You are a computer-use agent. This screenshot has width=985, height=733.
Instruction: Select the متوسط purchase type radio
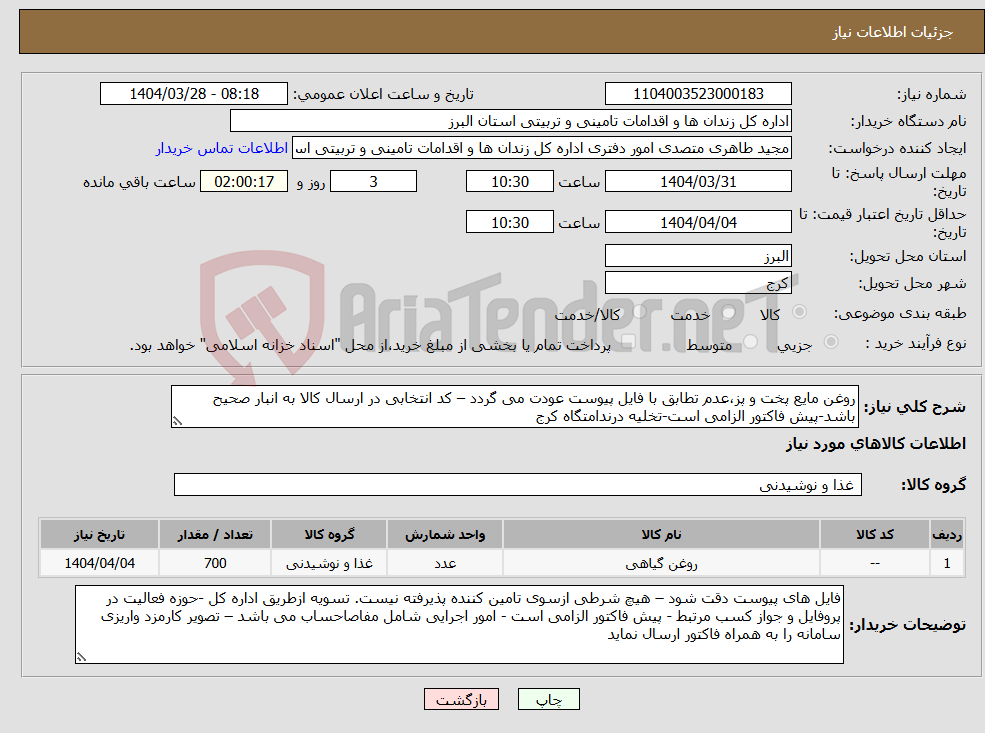coord(750,342)
